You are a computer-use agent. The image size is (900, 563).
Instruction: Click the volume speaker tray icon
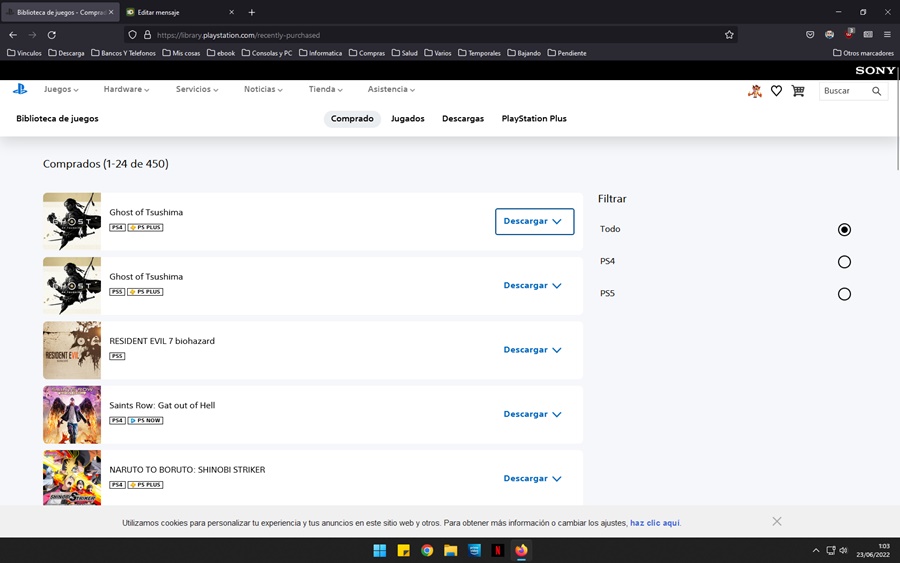tap(843, 550)
